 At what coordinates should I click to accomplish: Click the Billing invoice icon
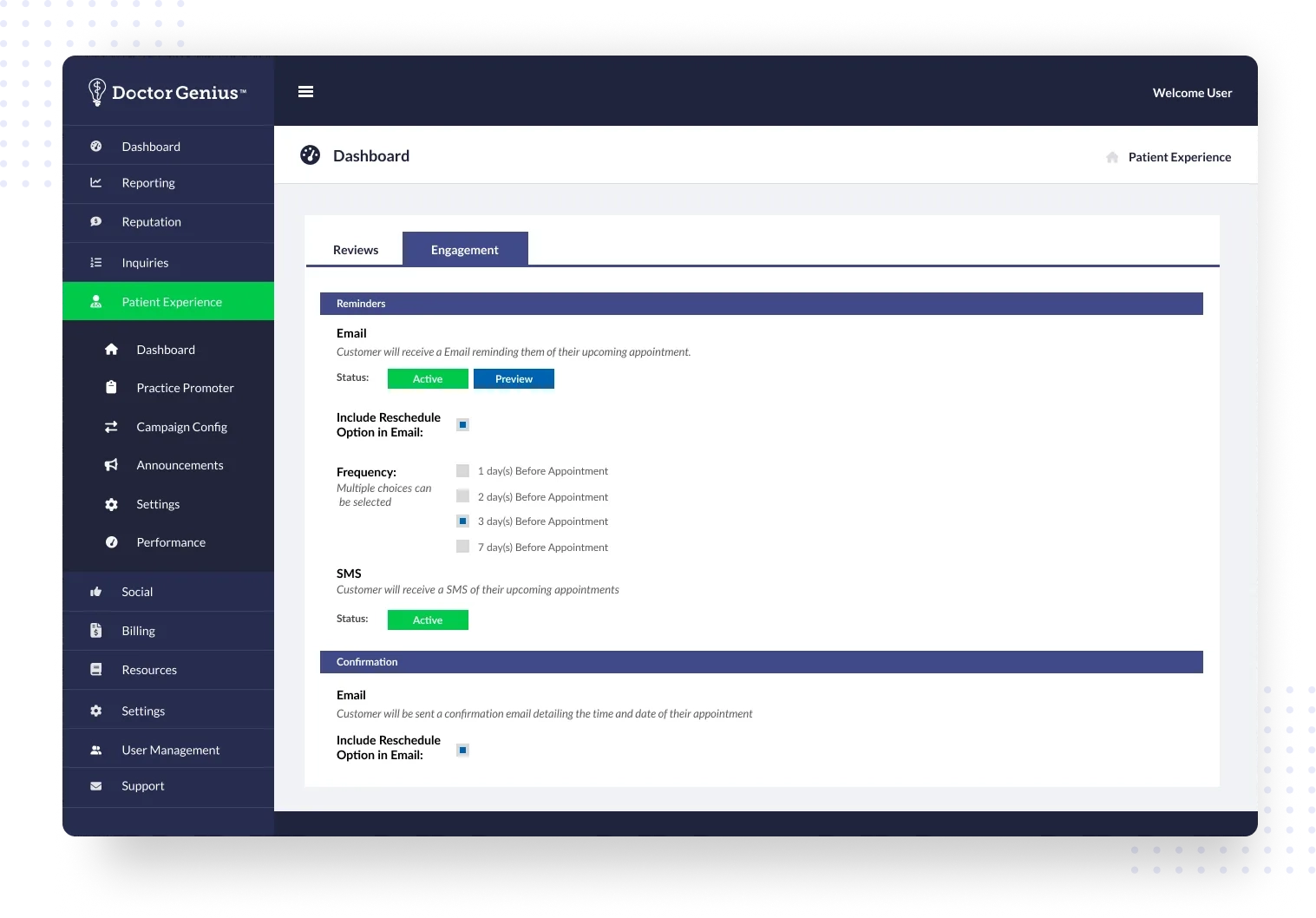96,631
